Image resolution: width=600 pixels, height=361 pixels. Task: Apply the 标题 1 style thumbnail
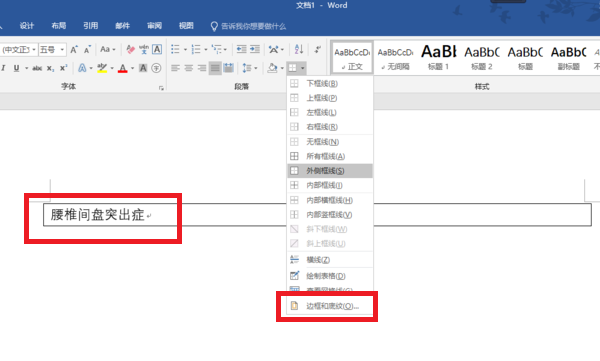click(439, 58)
